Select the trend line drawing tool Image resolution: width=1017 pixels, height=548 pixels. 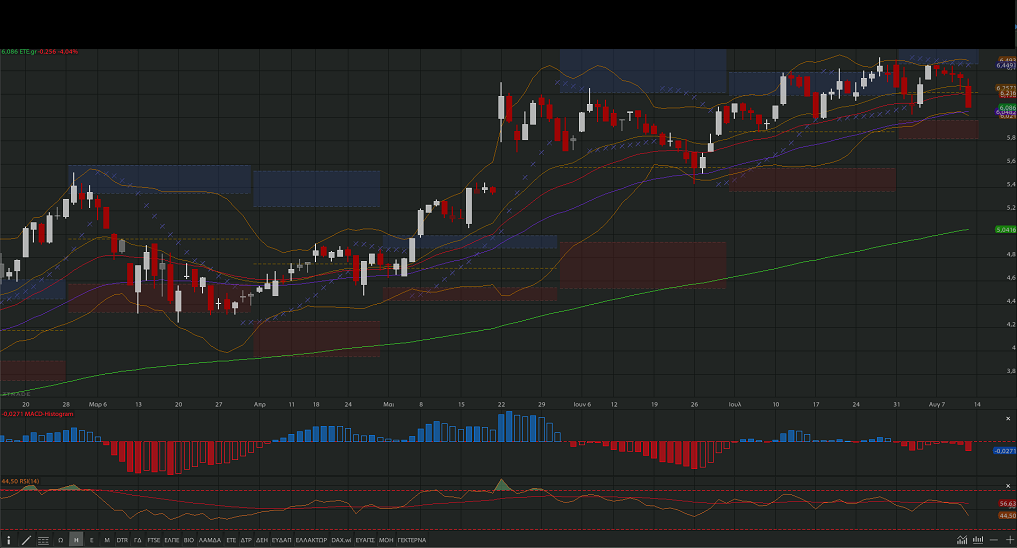pos(27,540)
